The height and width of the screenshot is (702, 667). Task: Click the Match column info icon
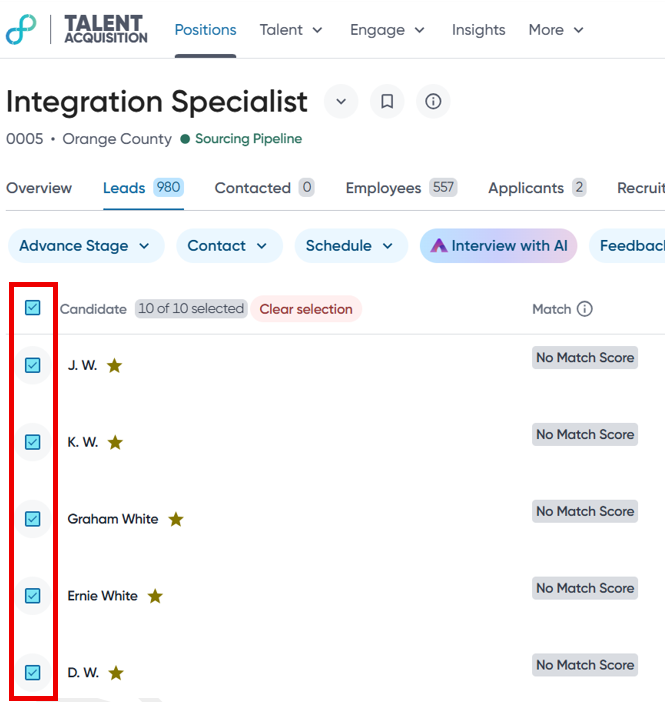point(585,309)
